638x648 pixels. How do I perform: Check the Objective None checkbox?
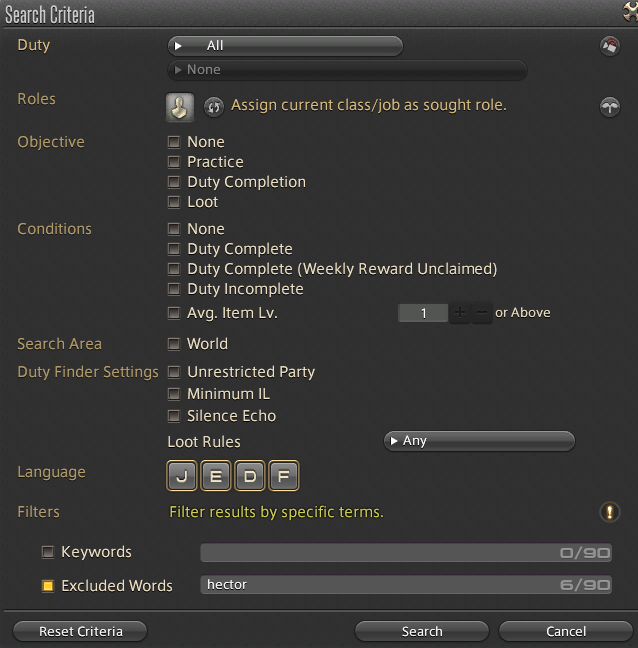174,142
